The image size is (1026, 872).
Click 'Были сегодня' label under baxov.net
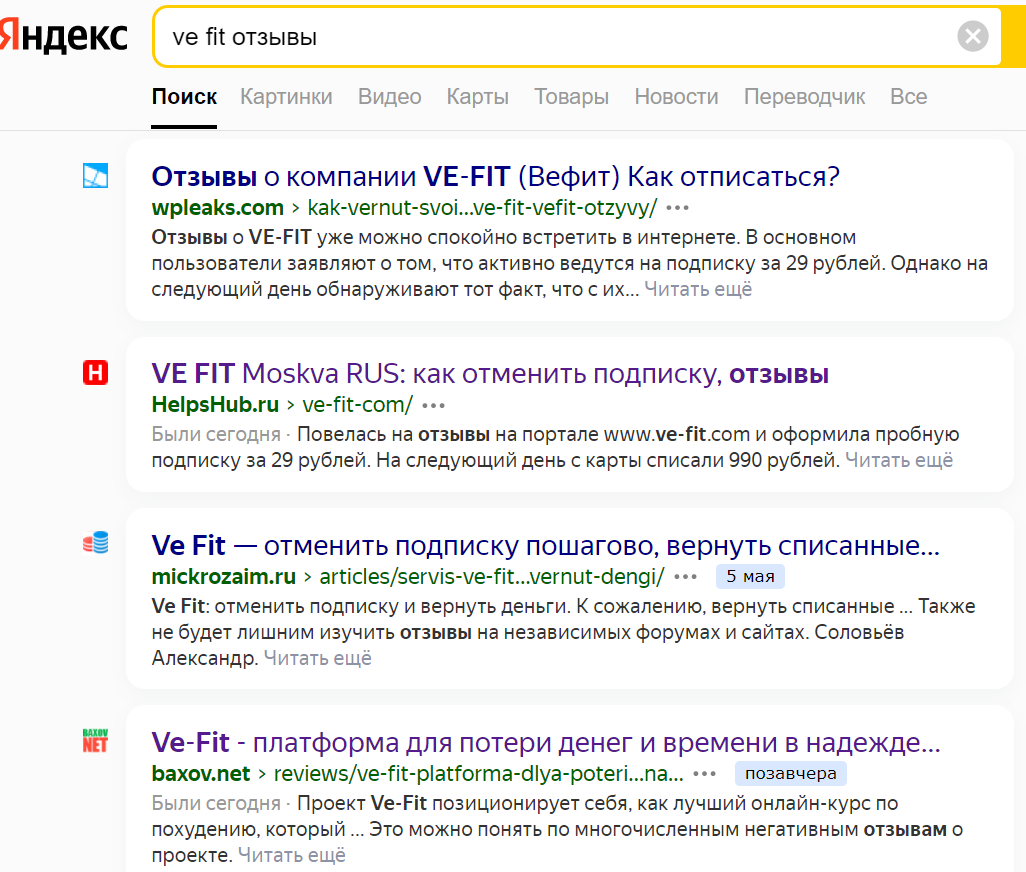[x=216, y=803]
